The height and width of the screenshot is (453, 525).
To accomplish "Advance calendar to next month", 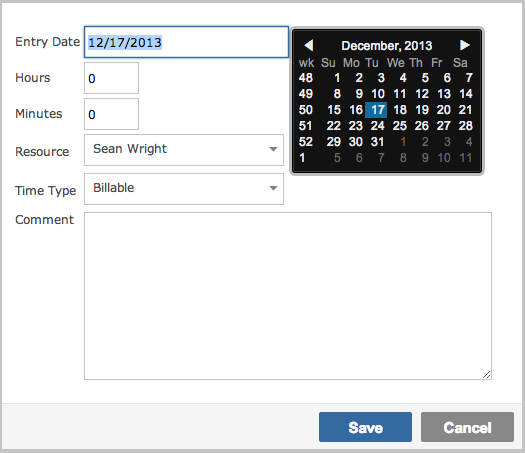I will coord(465,45).
